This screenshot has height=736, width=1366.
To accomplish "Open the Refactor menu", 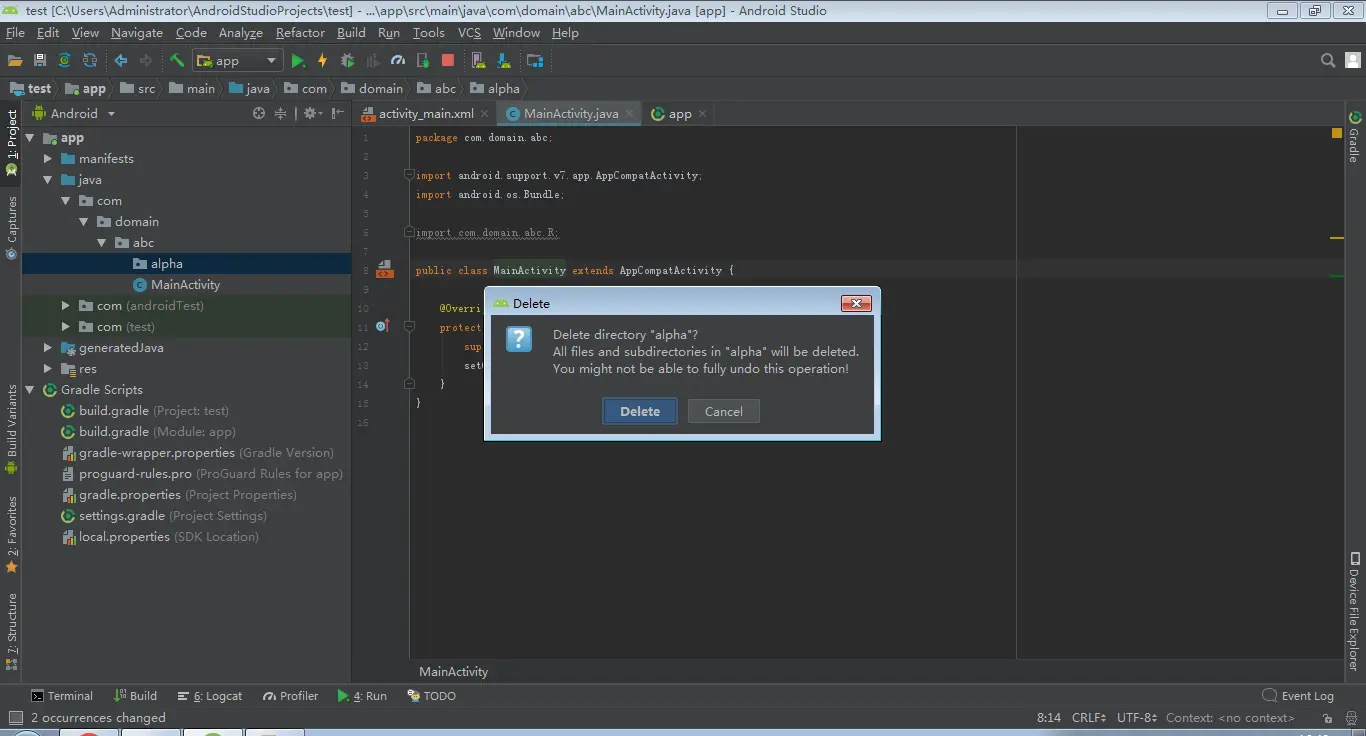I will click(300, 33).
